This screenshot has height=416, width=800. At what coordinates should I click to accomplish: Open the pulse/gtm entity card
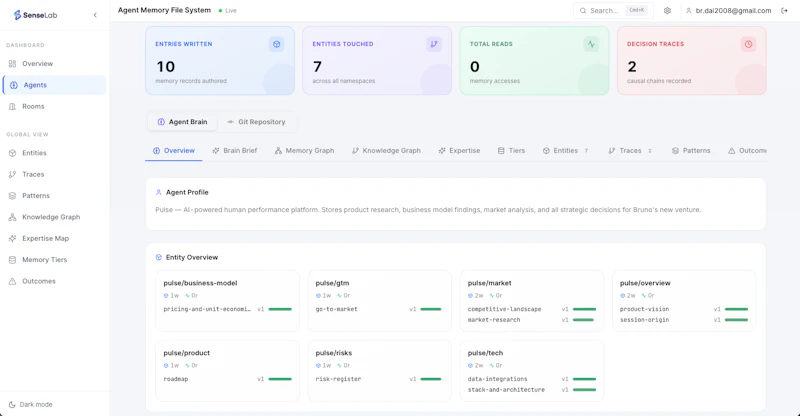click(380, 301)
